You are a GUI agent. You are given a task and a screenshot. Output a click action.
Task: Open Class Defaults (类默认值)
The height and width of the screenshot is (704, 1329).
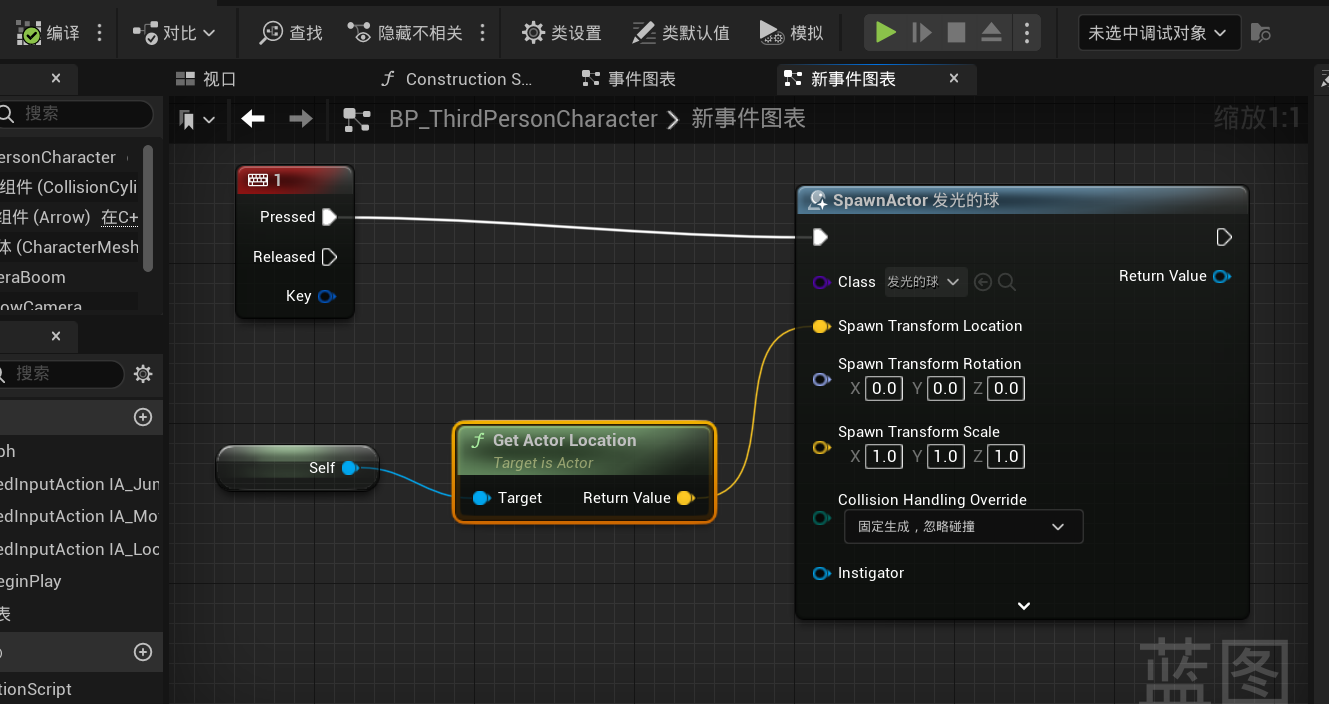681,33
